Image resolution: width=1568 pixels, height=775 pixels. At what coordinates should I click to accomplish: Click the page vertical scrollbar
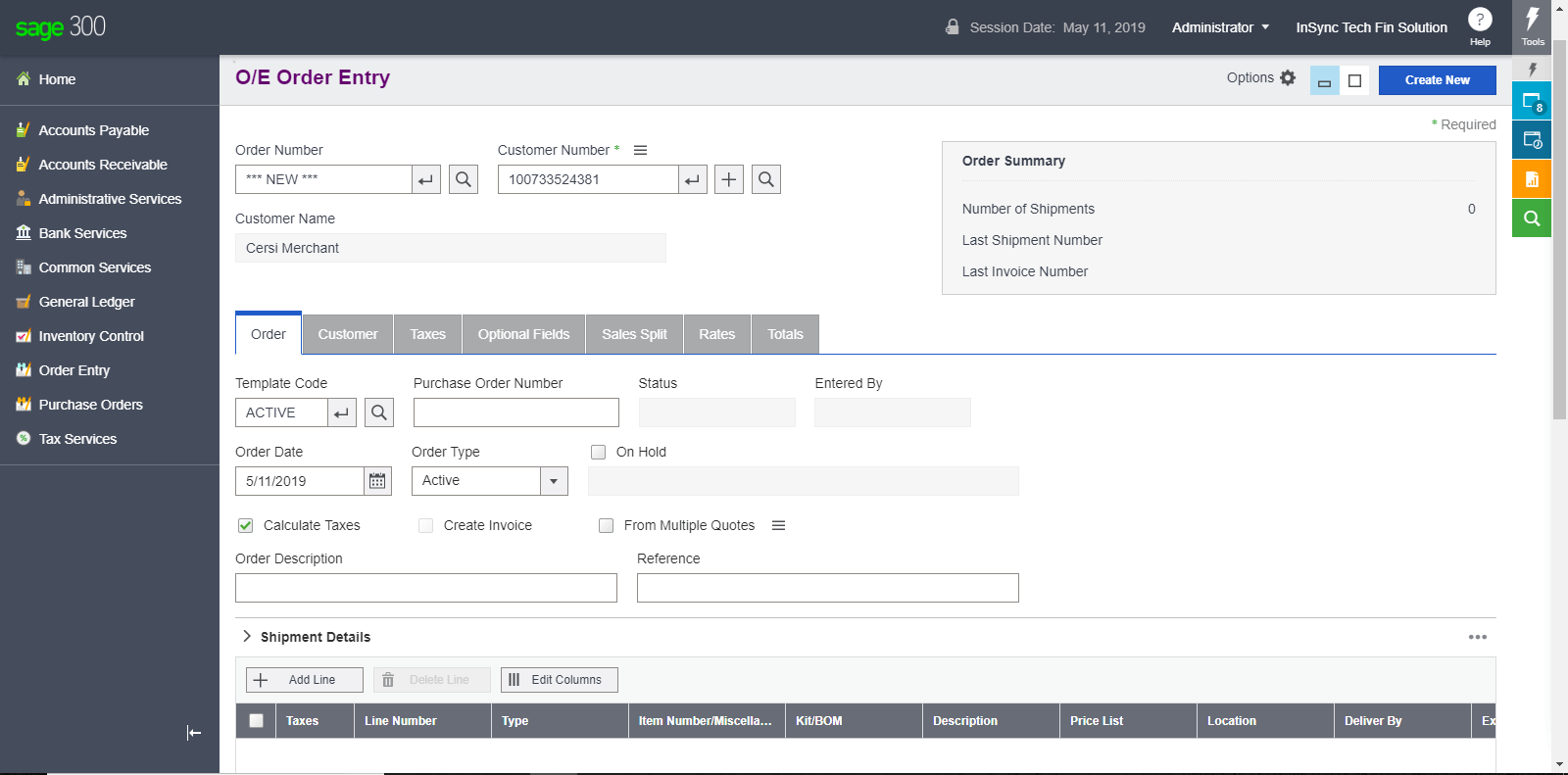[x=1559, y=230]
